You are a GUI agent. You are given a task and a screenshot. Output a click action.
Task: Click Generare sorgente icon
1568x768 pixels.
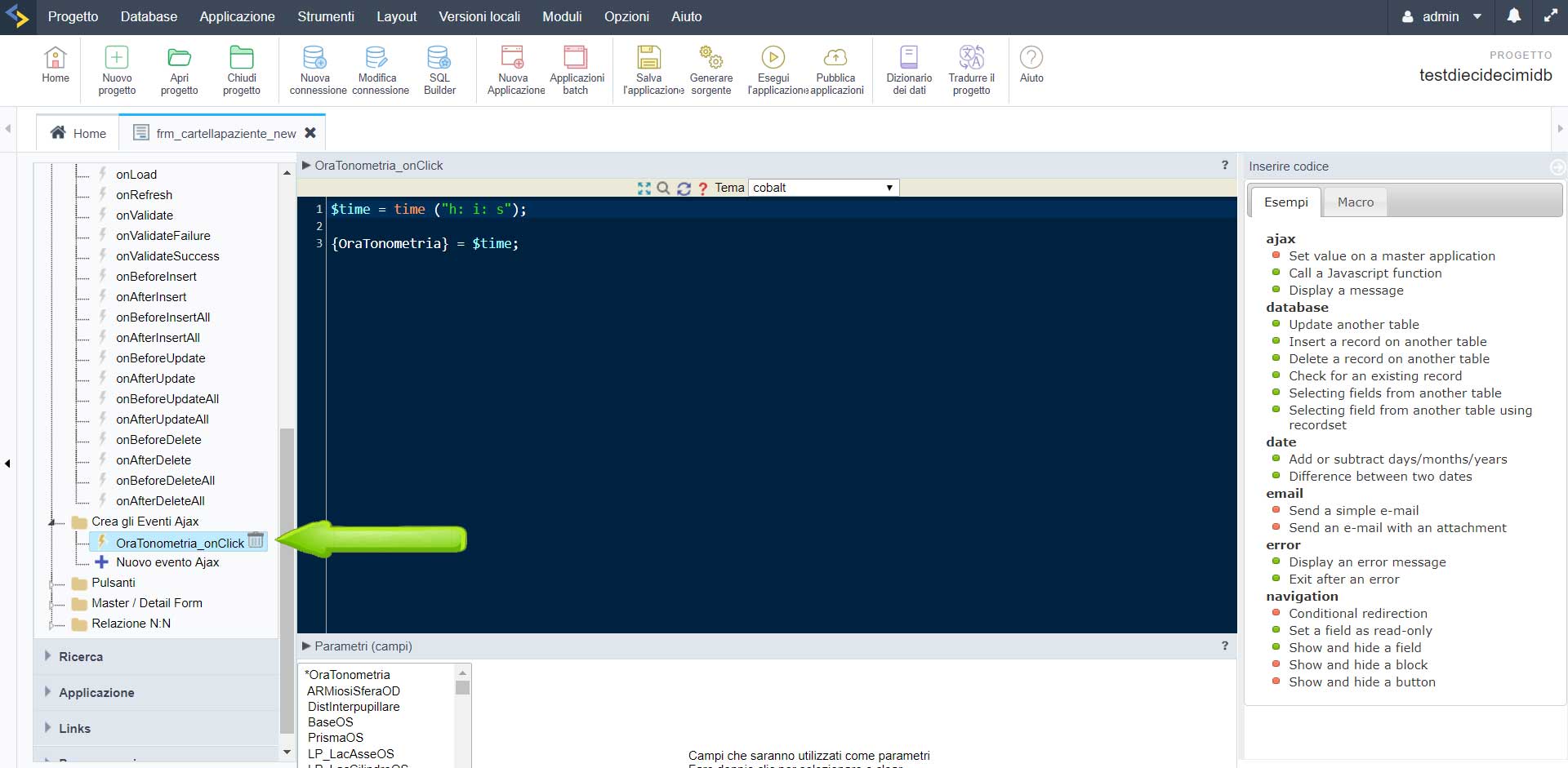[710, 70]
